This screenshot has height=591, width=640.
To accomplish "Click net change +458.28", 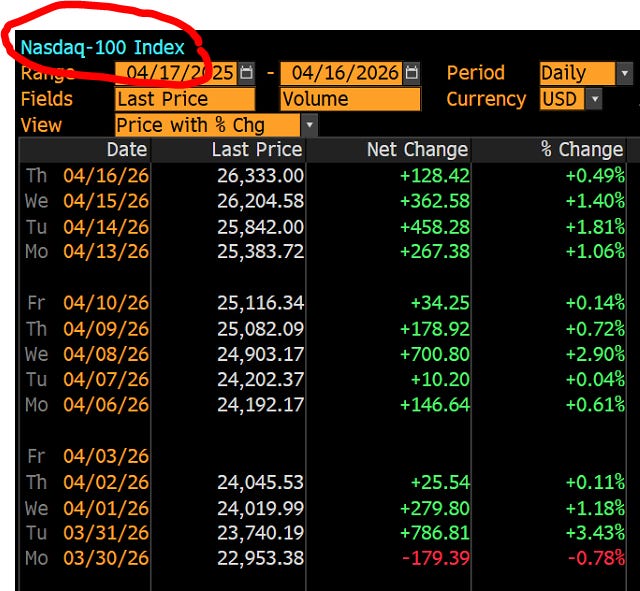I will coord(435,227).
